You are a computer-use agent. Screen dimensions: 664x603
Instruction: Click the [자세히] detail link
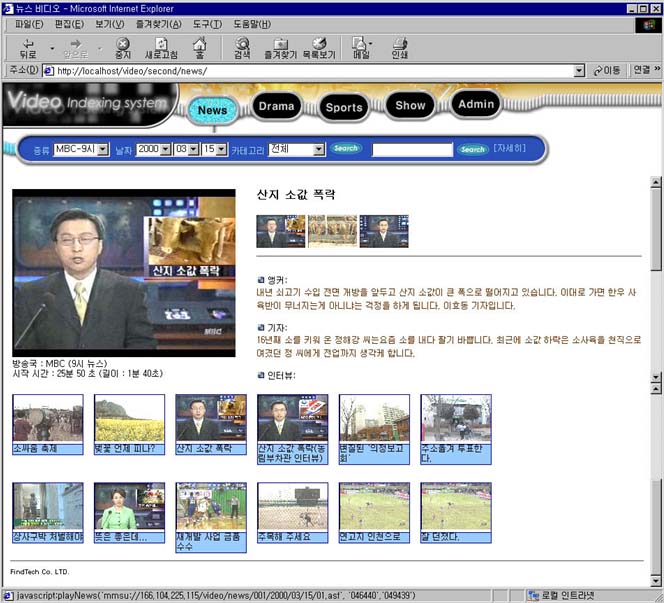[509, 149]
